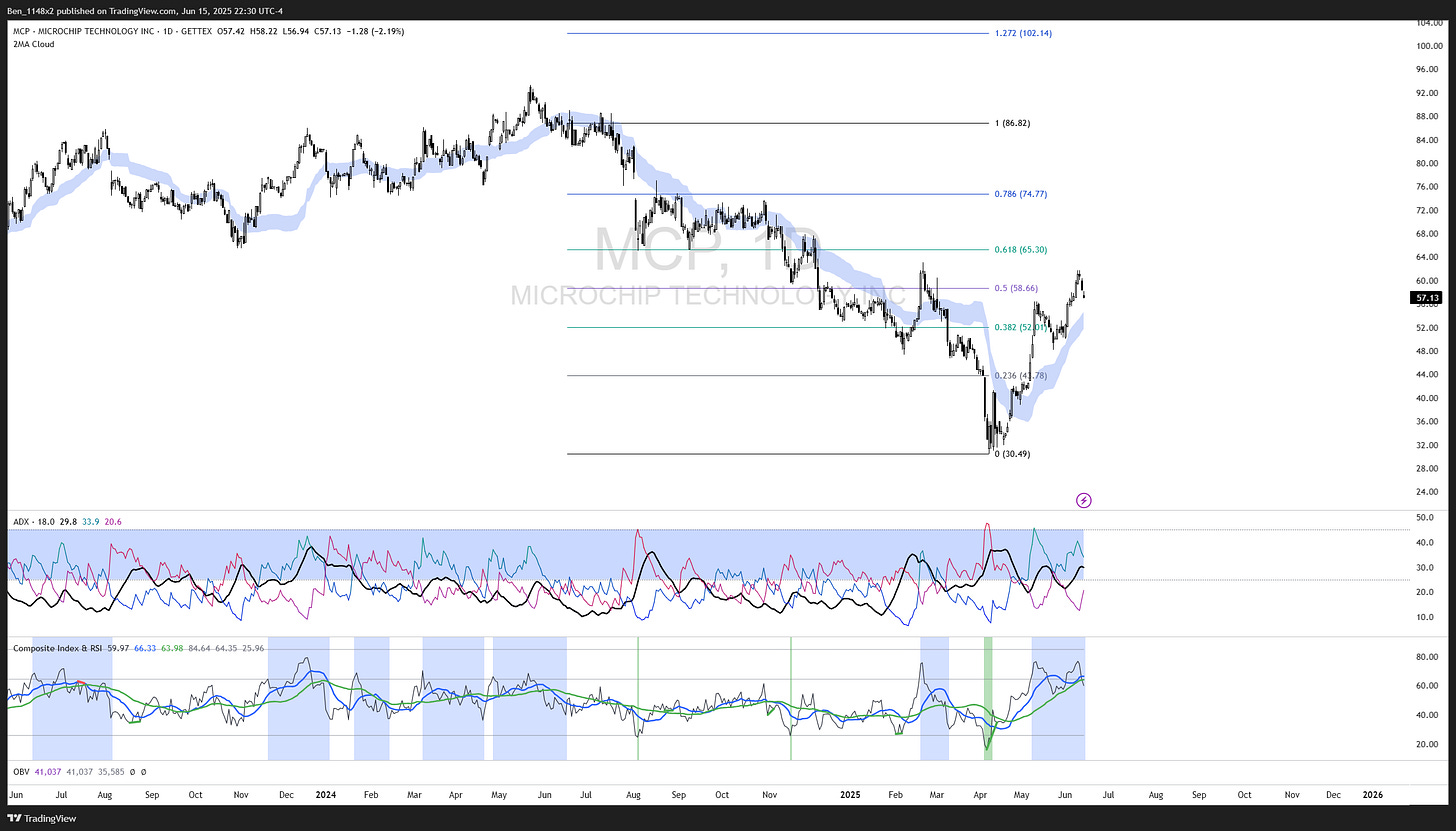This screenshot has height=831, width=1456.
Task: Click the 0.382 Fibonacci level label
Action: [1020, 327]
